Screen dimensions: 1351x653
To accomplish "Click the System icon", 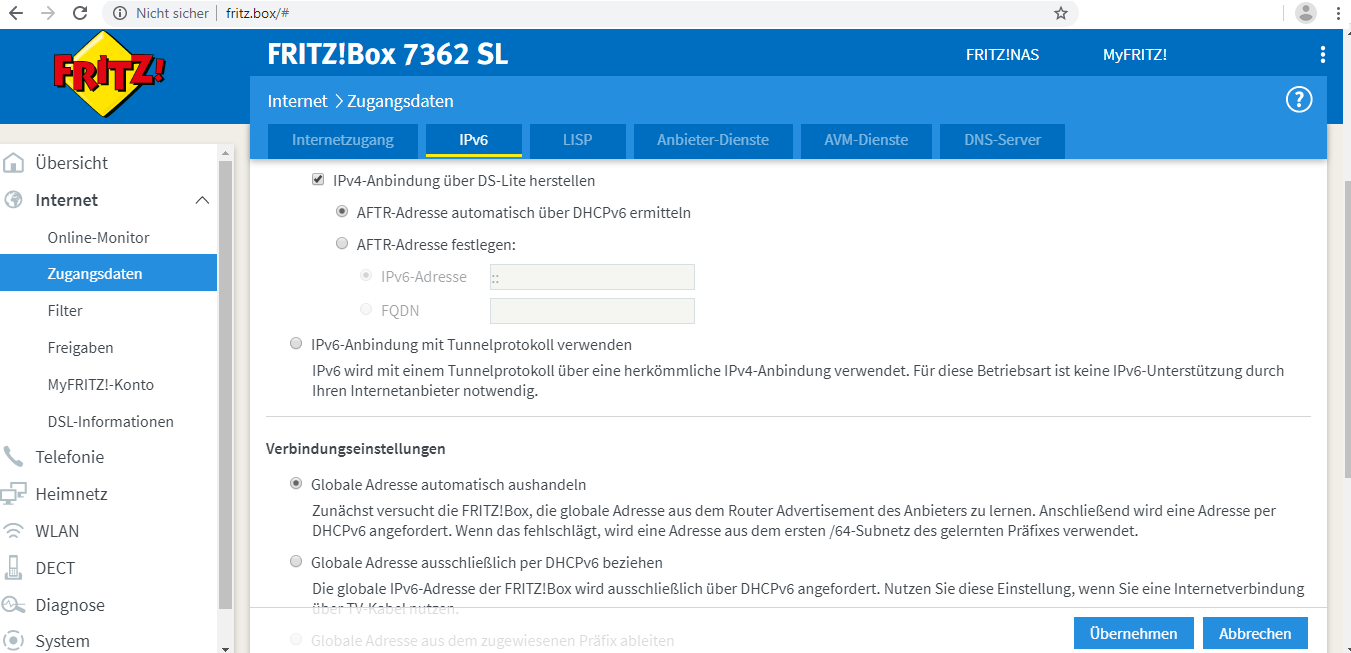I will (x=14, y=641).
